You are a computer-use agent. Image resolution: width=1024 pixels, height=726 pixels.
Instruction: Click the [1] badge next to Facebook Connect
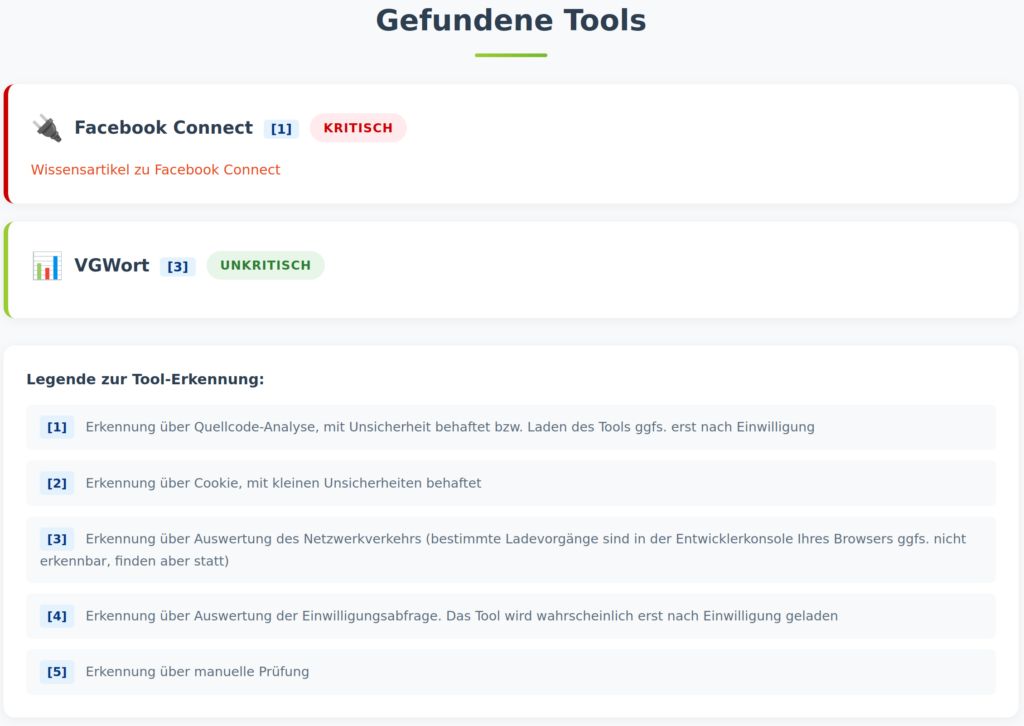pyautogui.click(x=281, y=129)
